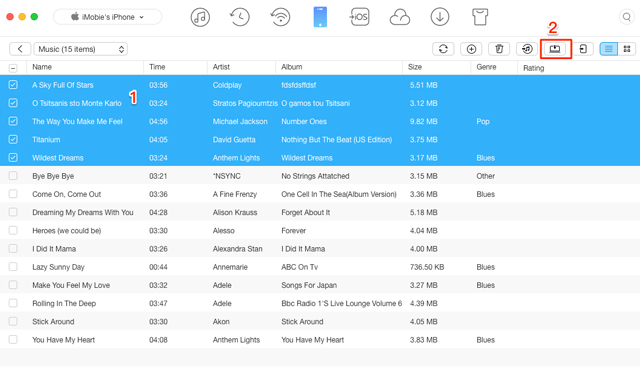The height and width of the screenshot is (384, 640).
Task: Check the Rolling In The Deep checkbox
Action: [13, 303]
